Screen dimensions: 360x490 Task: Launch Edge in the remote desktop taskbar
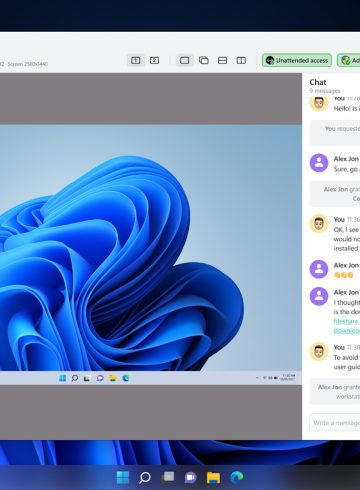126,378
